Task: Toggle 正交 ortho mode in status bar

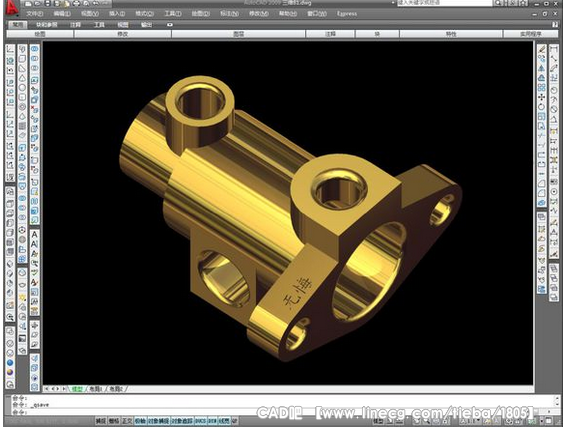Action: [x=127, y=421]
